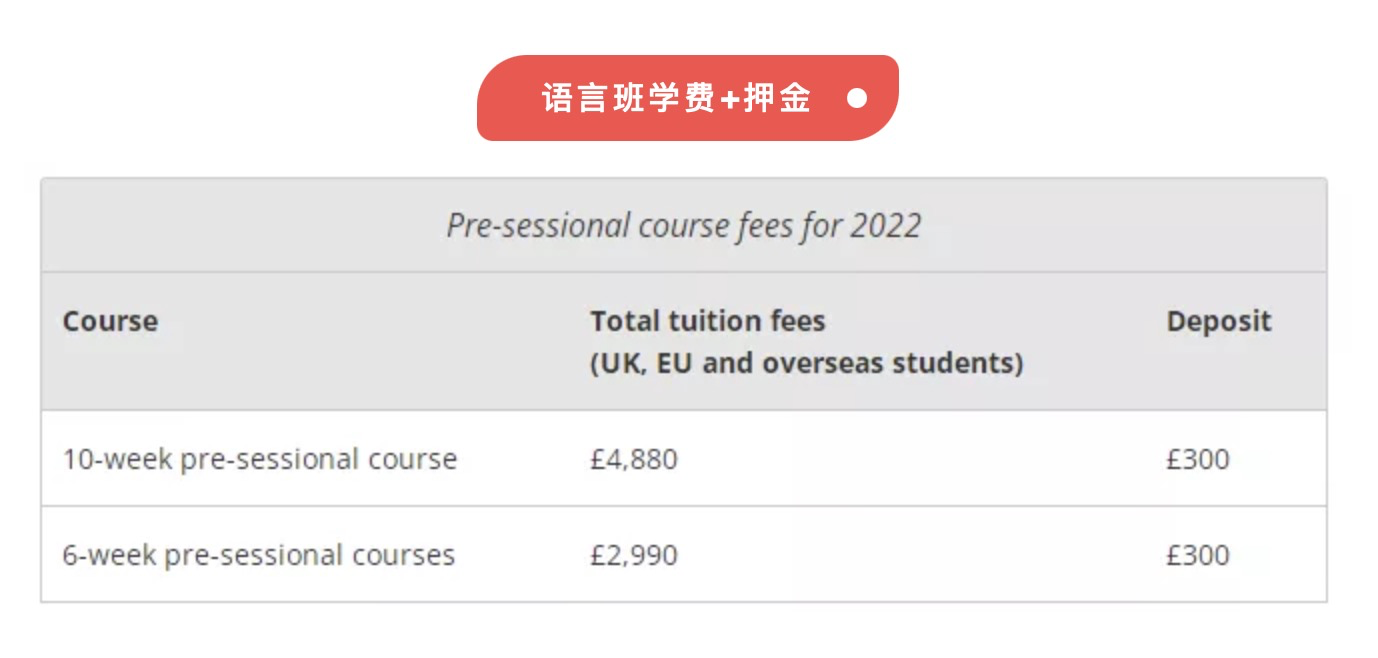Click the £4,880 tuition fee value
This screenshot has width=1378, height=658.
633,459
